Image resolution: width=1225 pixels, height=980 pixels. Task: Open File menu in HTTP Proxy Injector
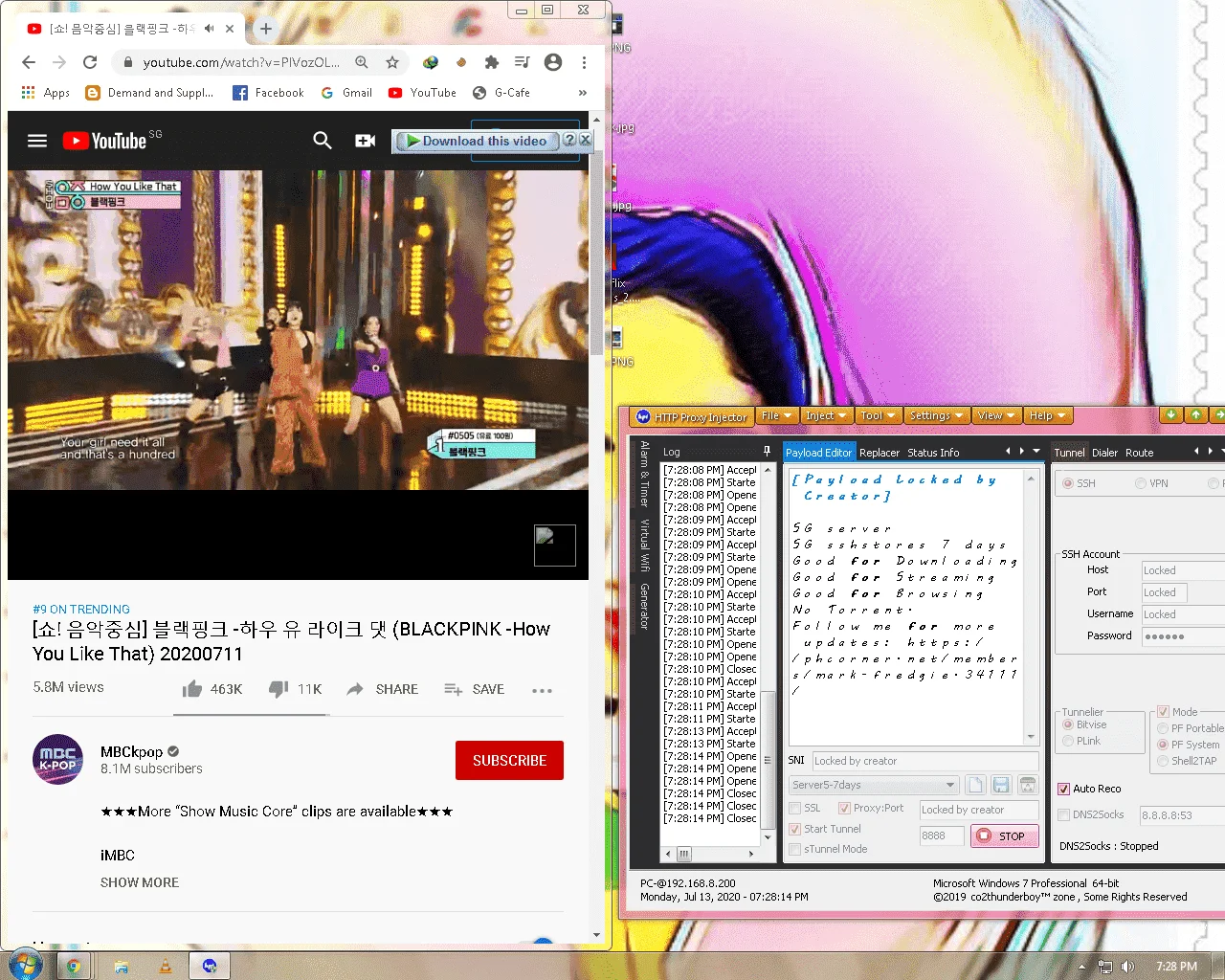[776, 415]
